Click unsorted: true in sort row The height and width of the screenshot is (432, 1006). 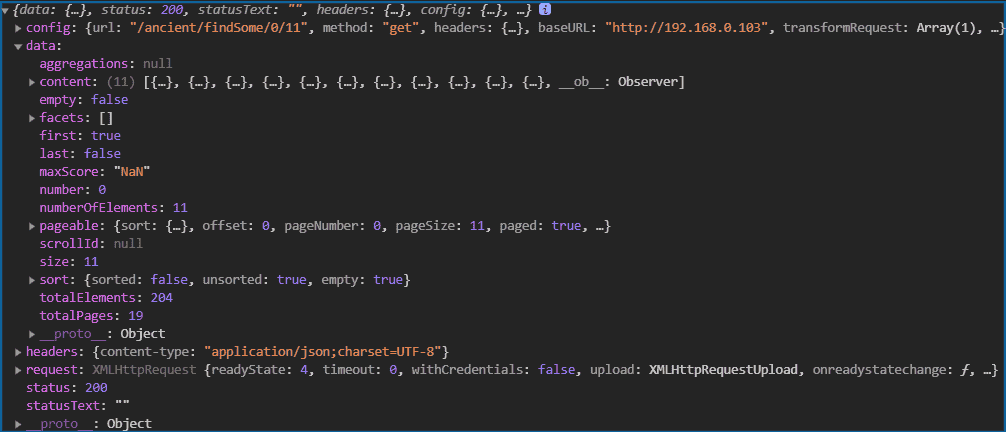[253, 280]
